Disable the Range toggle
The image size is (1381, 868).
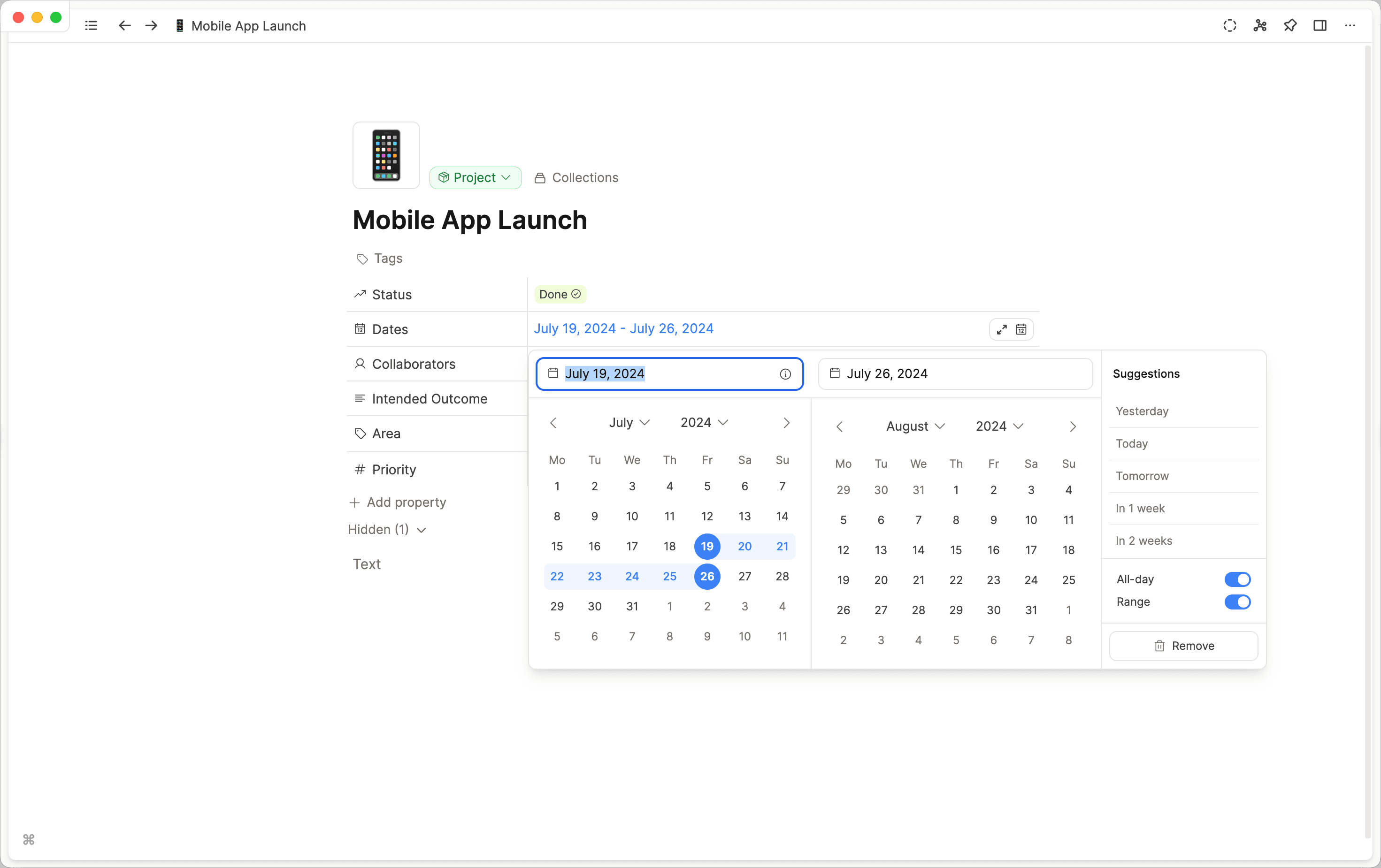click(1237, 602)
